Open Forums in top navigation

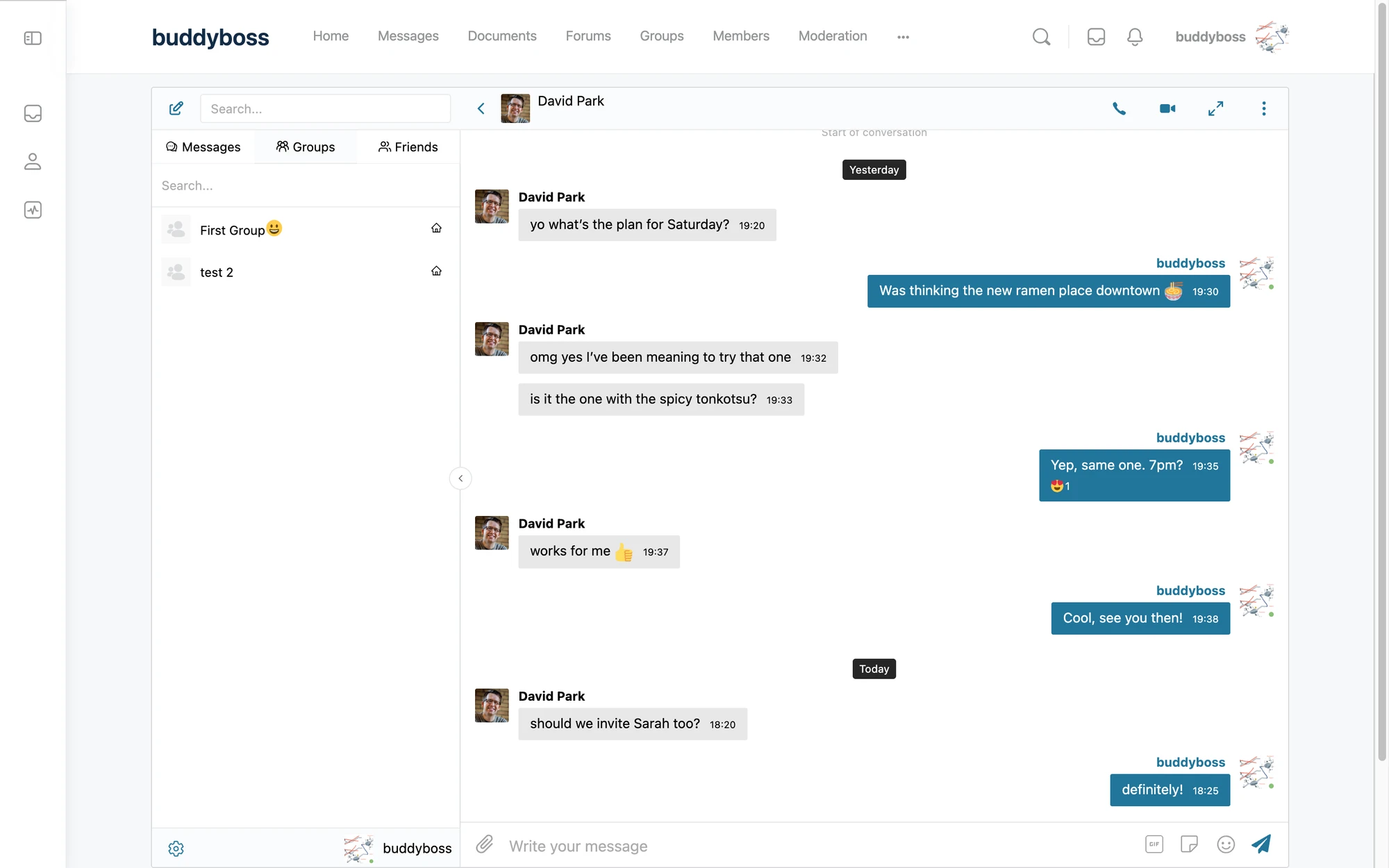pos(588,36)
